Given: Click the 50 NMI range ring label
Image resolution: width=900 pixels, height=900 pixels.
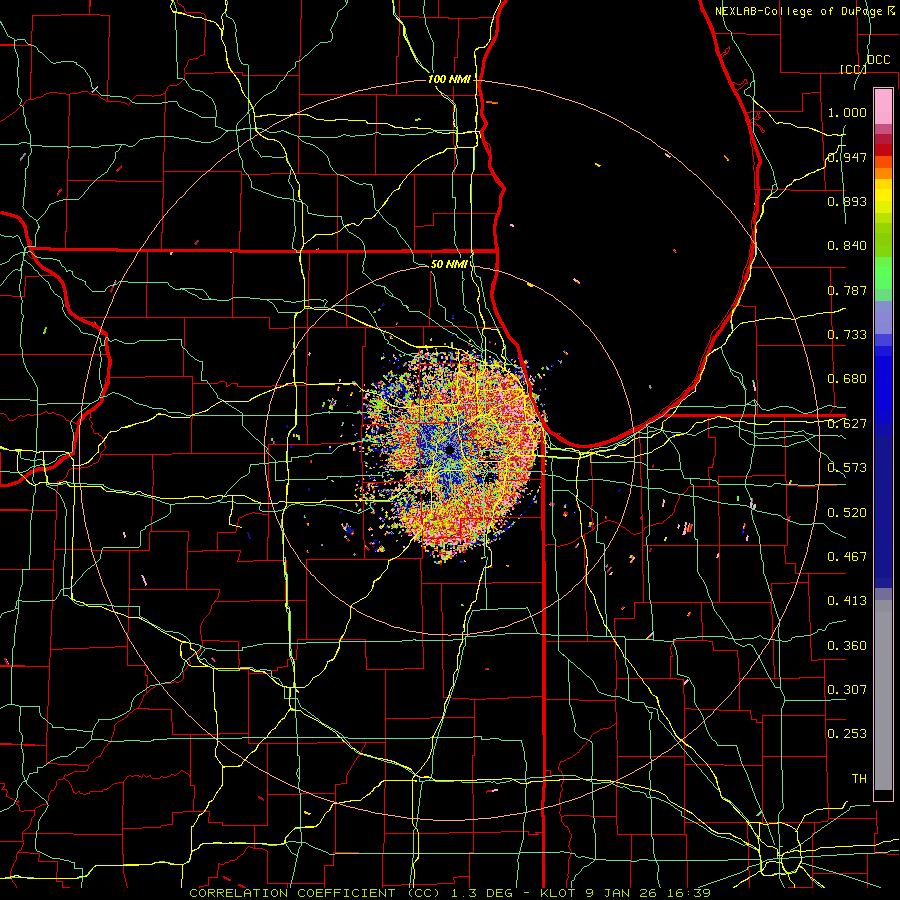Looking at the screenshot, I should [449, 264].
